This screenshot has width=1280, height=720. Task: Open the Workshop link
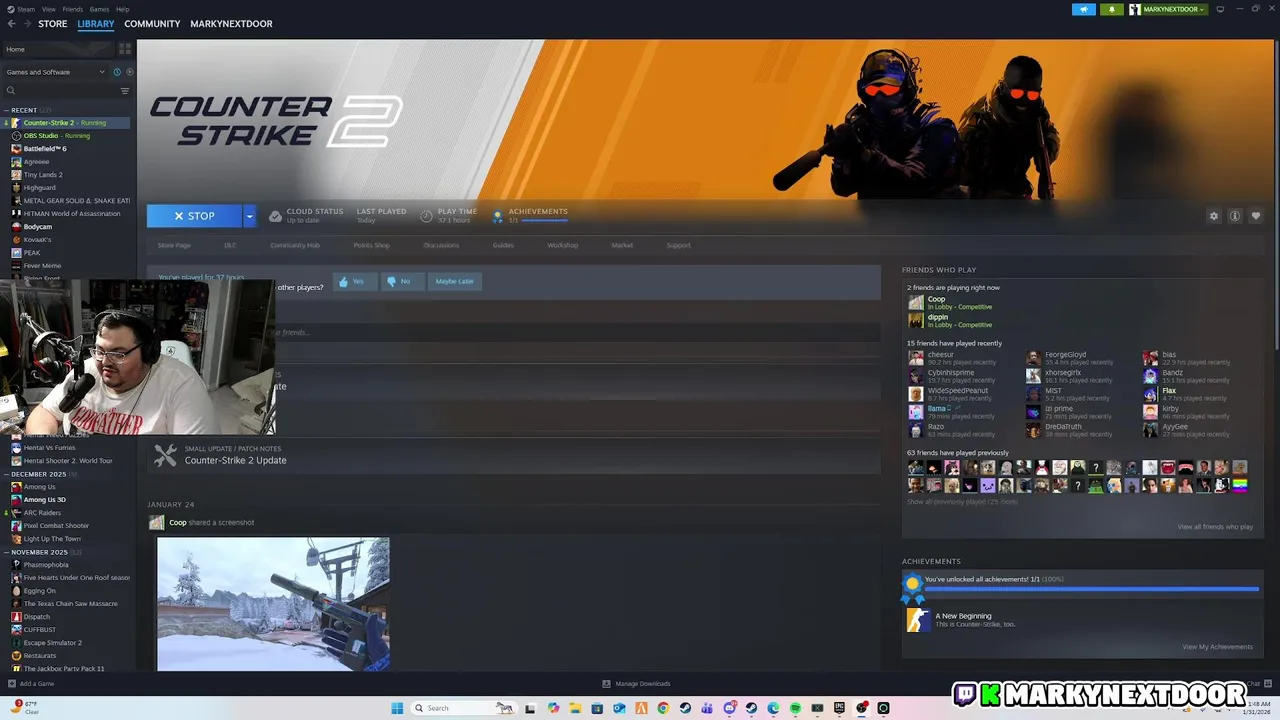[562, 245]
